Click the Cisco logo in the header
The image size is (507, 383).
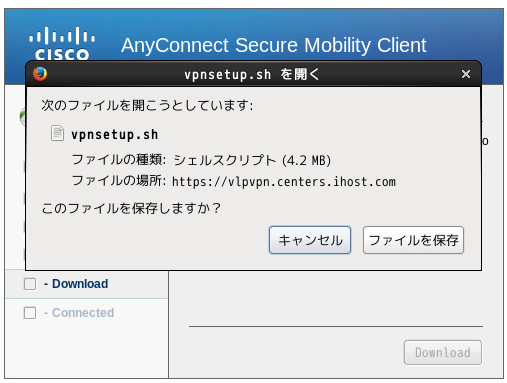[x=62, y=43]
